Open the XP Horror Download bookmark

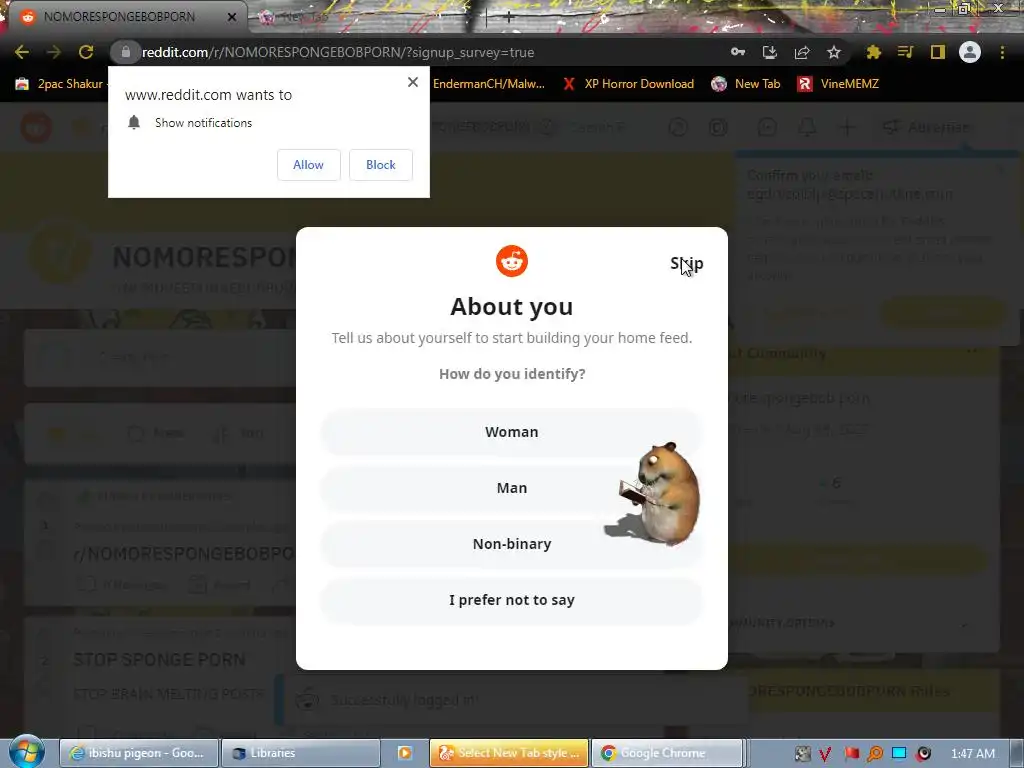(628, 84)
